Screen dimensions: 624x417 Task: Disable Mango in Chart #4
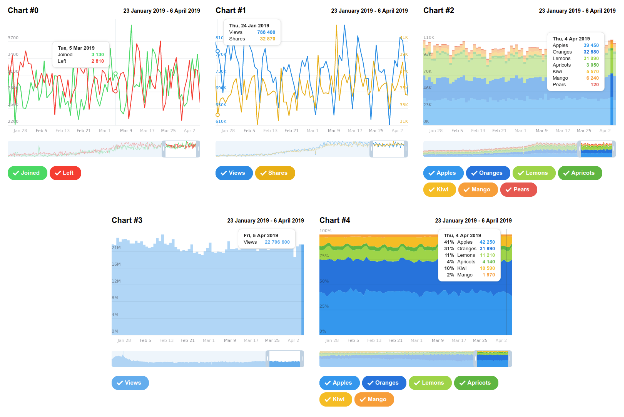(374, 399)
